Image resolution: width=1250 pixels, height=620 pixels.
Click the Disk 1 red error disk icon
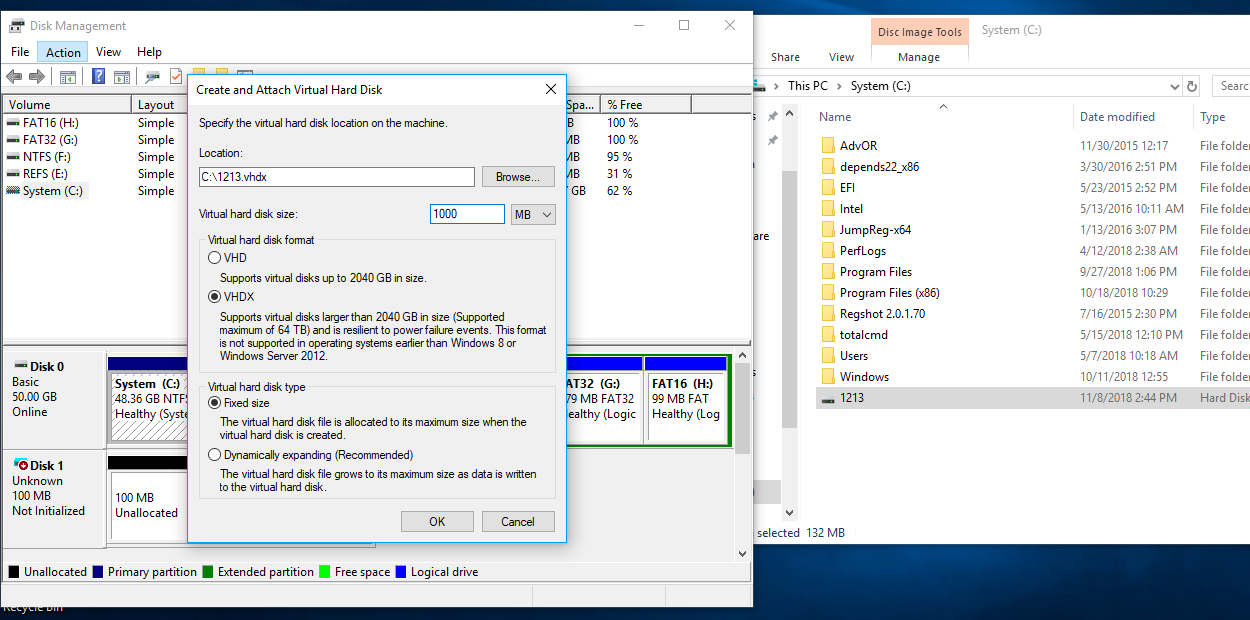click(21, 465)
